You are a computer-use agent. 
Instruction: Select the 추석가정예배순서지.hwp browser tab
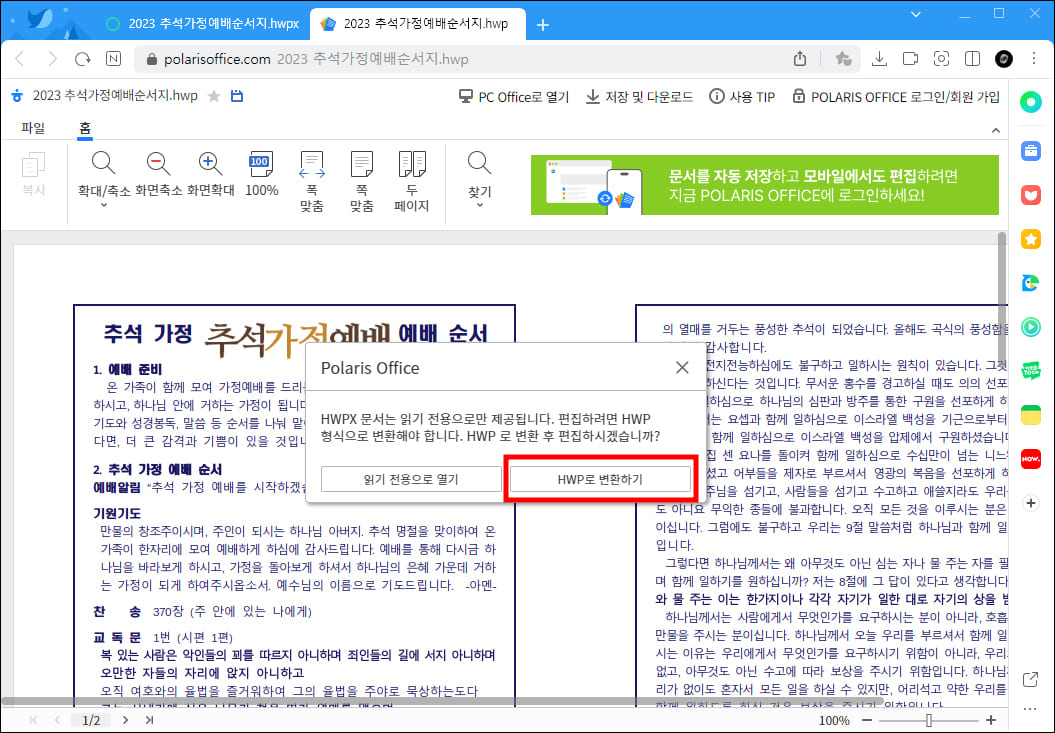[x=417, y=24]
